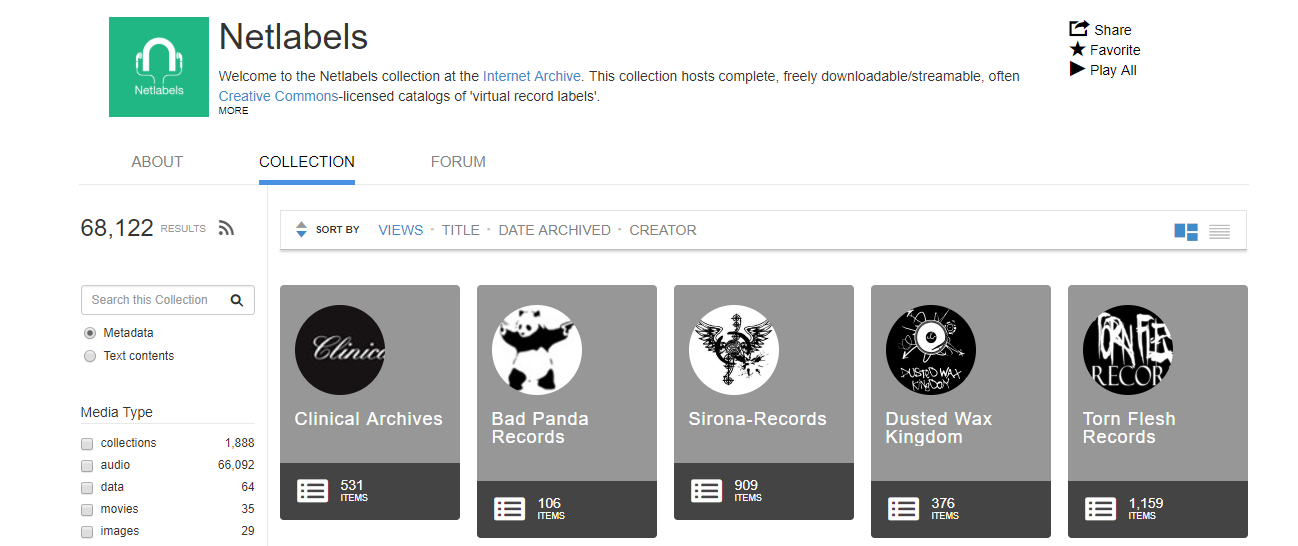Click the list icon on Dusted Wax card

904,509
